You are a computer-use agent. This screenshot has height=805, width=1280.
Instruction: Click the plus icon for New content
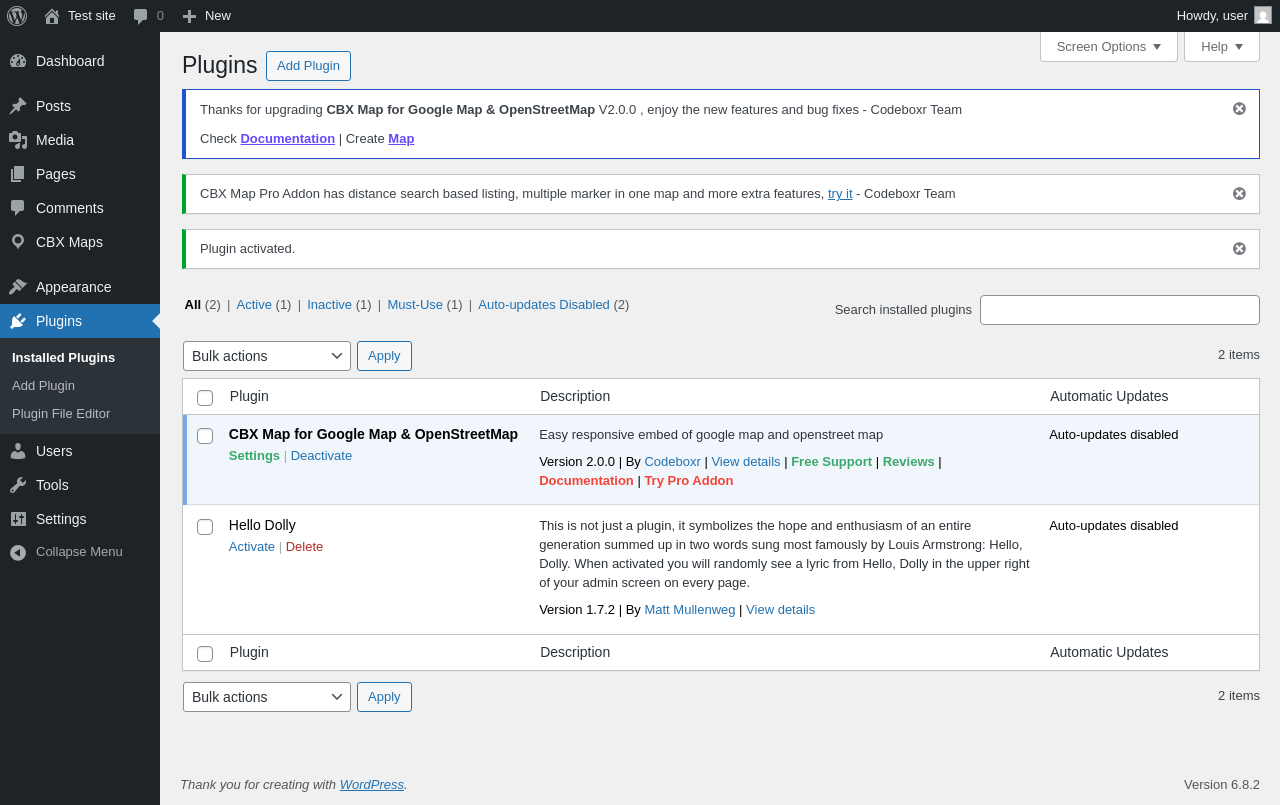(189, 16)
